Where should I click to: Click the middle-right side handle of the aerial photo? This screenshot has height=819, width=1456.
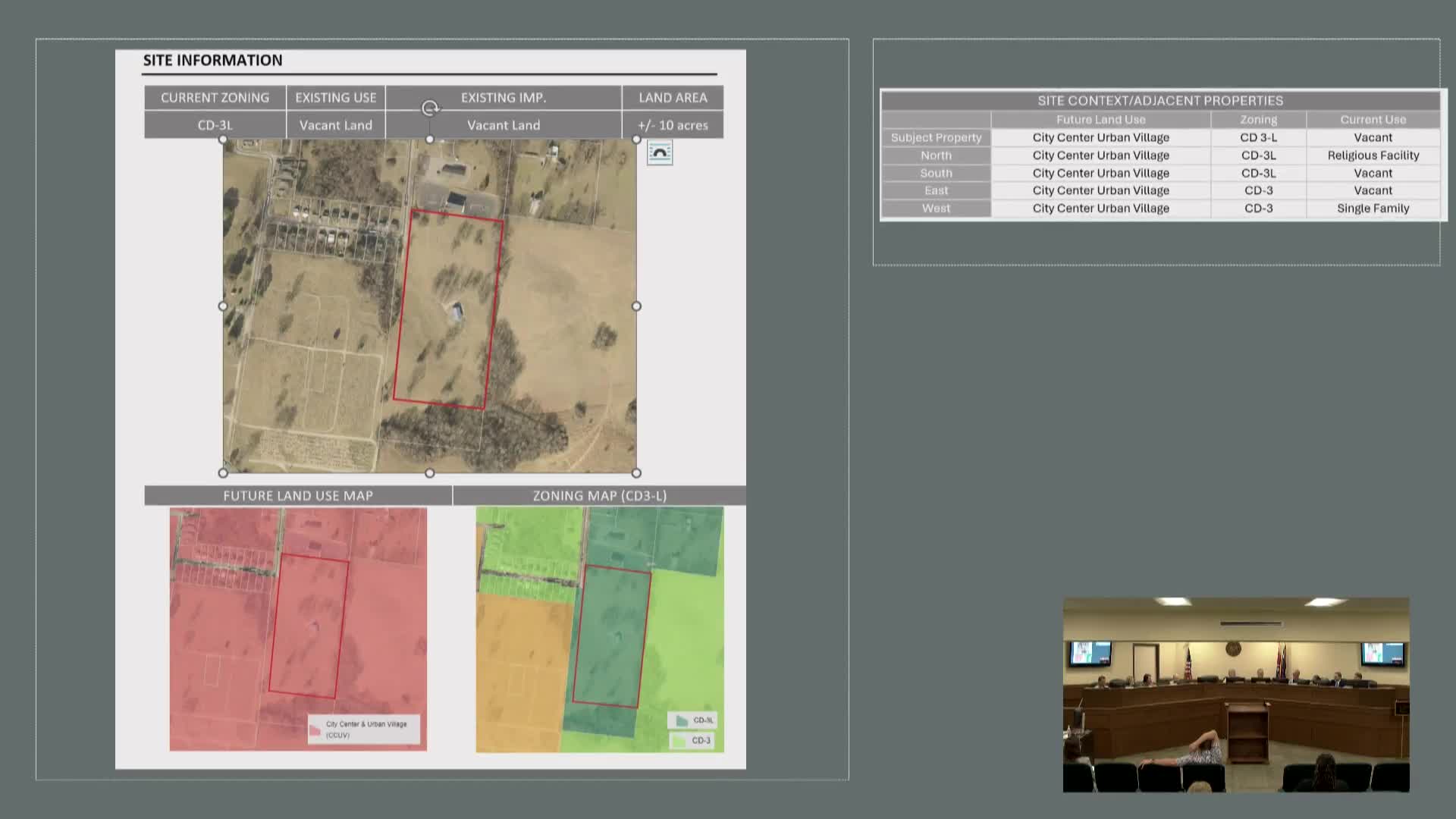(x=636, y=306)
